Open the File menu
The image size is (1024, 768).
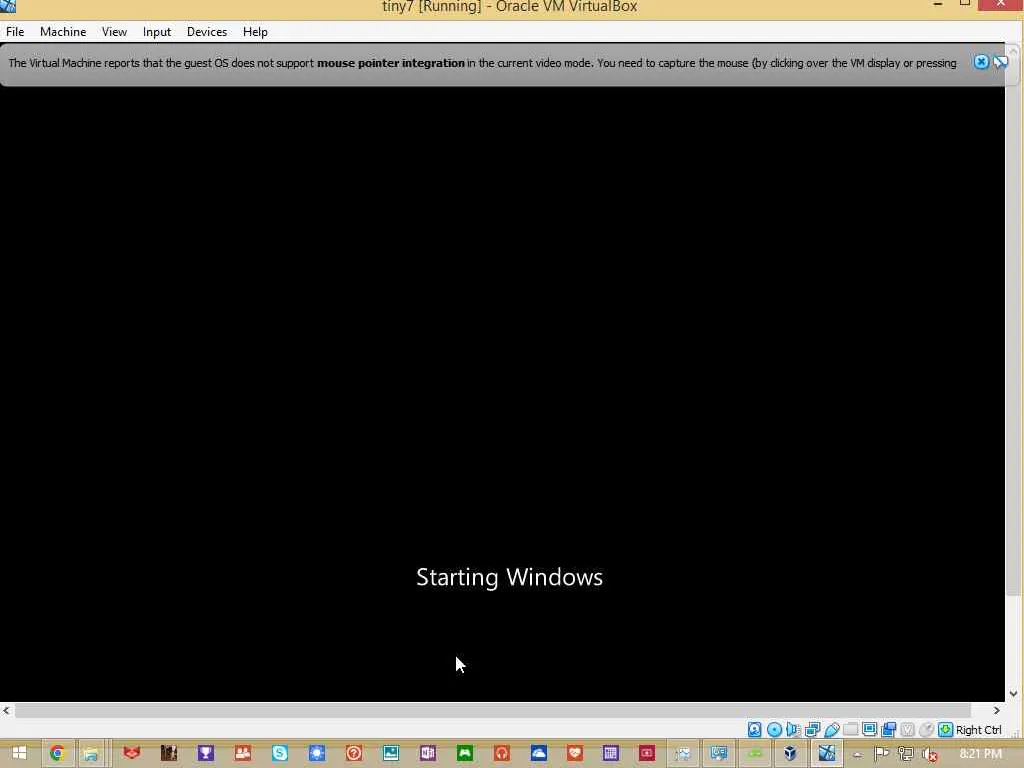point(15,31)
